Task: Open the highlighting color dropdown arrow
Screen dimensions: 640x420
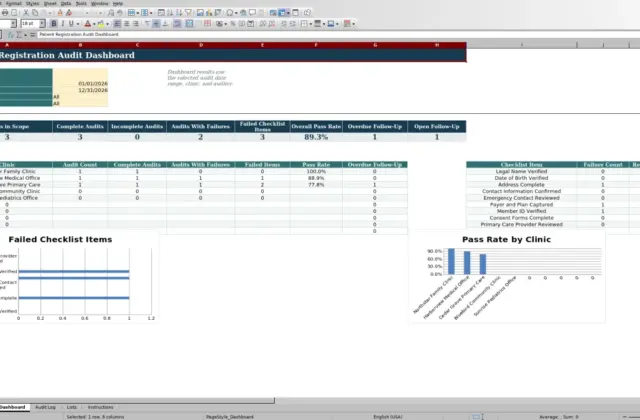Action: coord(107,24)
